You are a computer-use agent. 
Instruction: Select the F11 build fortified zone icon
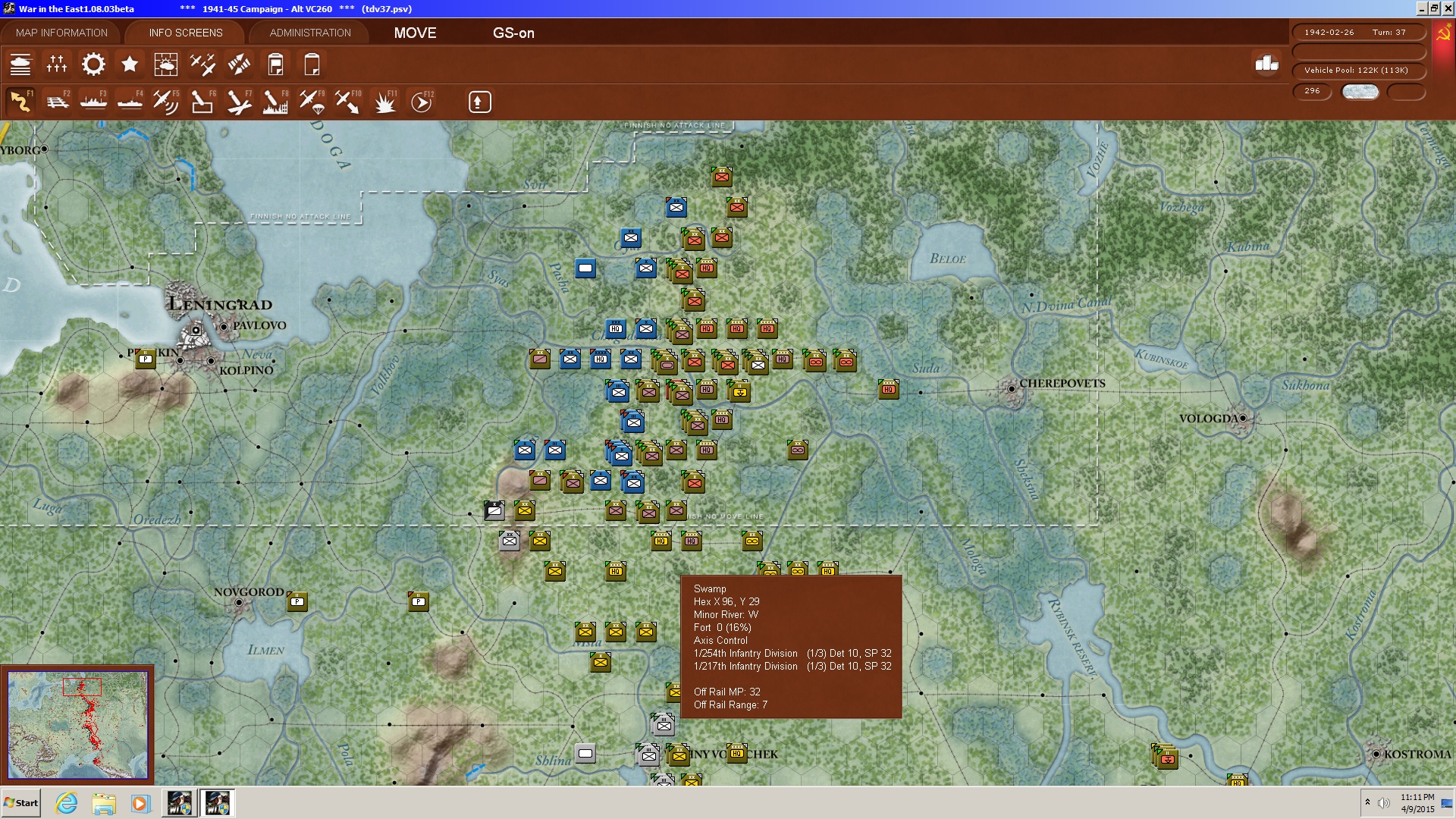384,102
